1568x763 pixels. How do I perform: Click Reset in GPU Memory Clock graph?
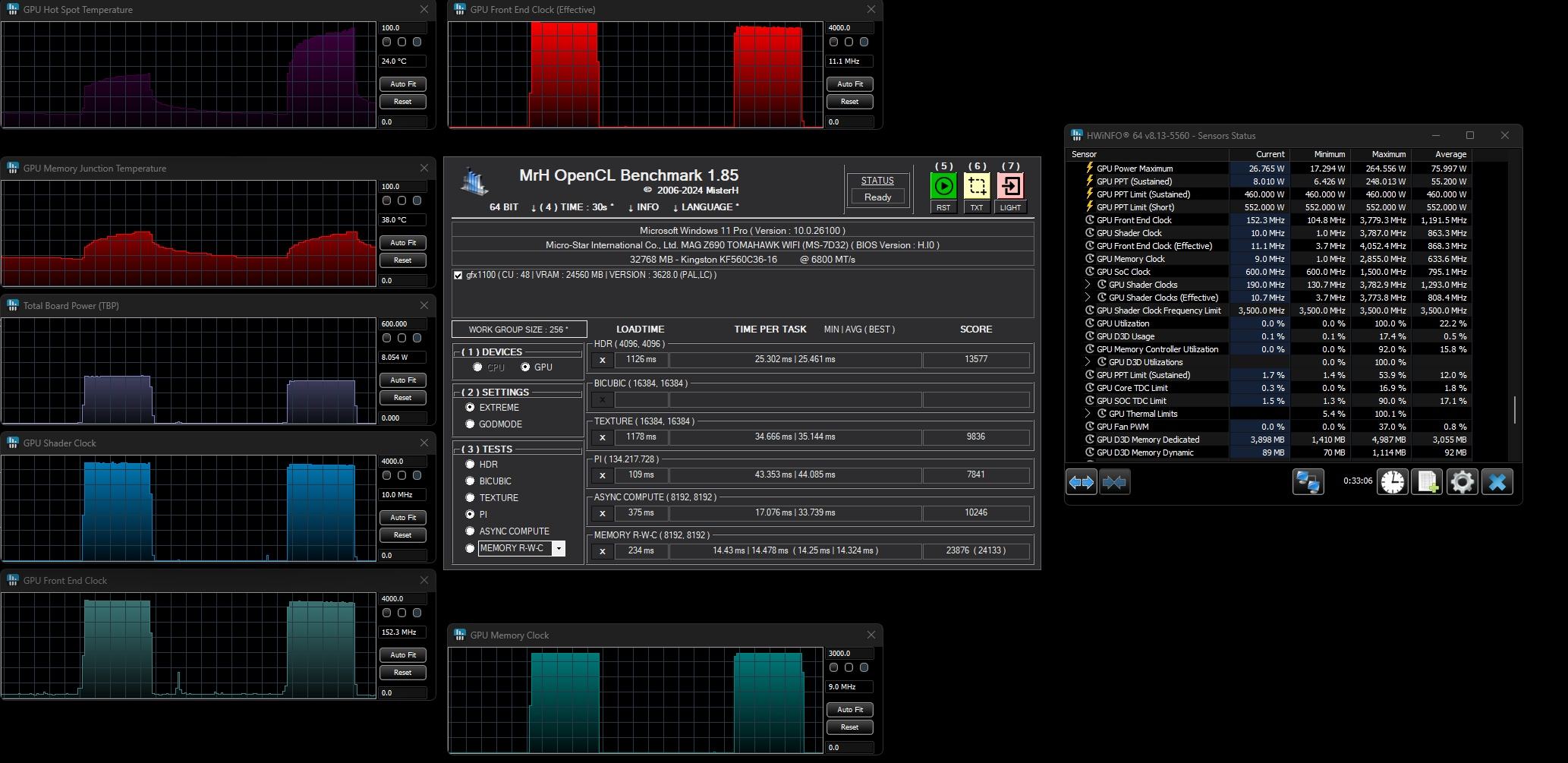[x=849, y=727]
